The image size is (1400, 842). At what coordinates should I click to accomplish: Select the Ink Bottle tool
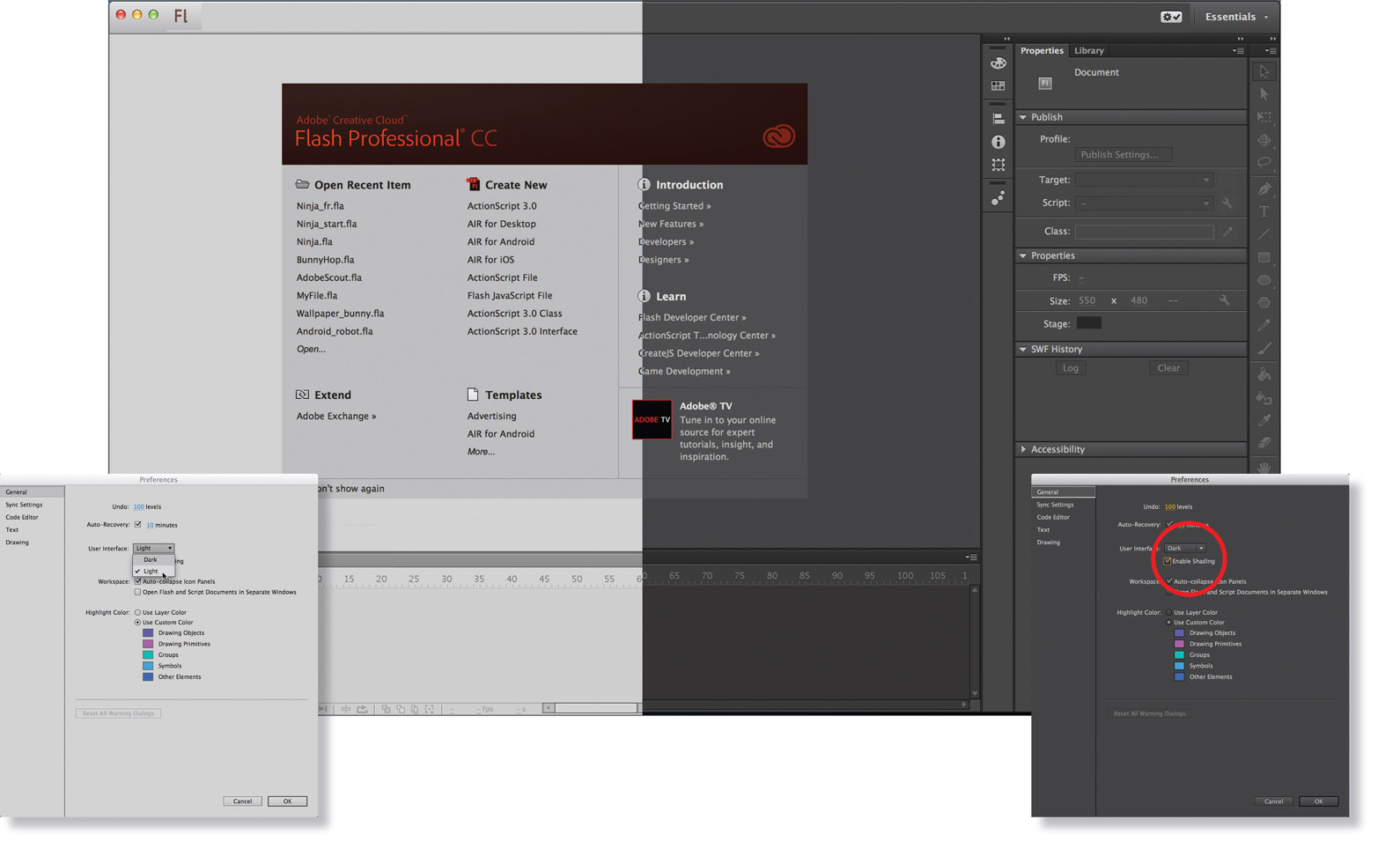(x=1264, y=398)
